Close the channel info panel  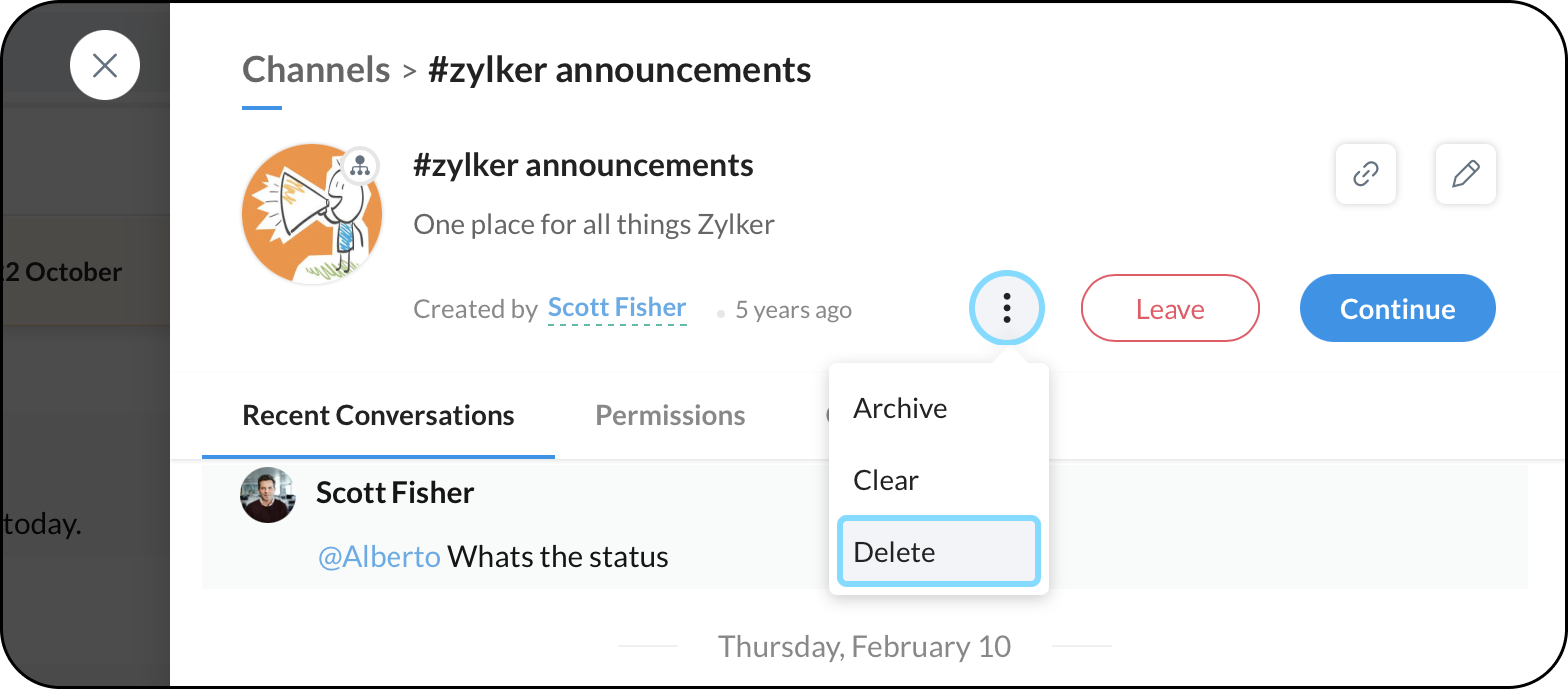click(105, 65)
